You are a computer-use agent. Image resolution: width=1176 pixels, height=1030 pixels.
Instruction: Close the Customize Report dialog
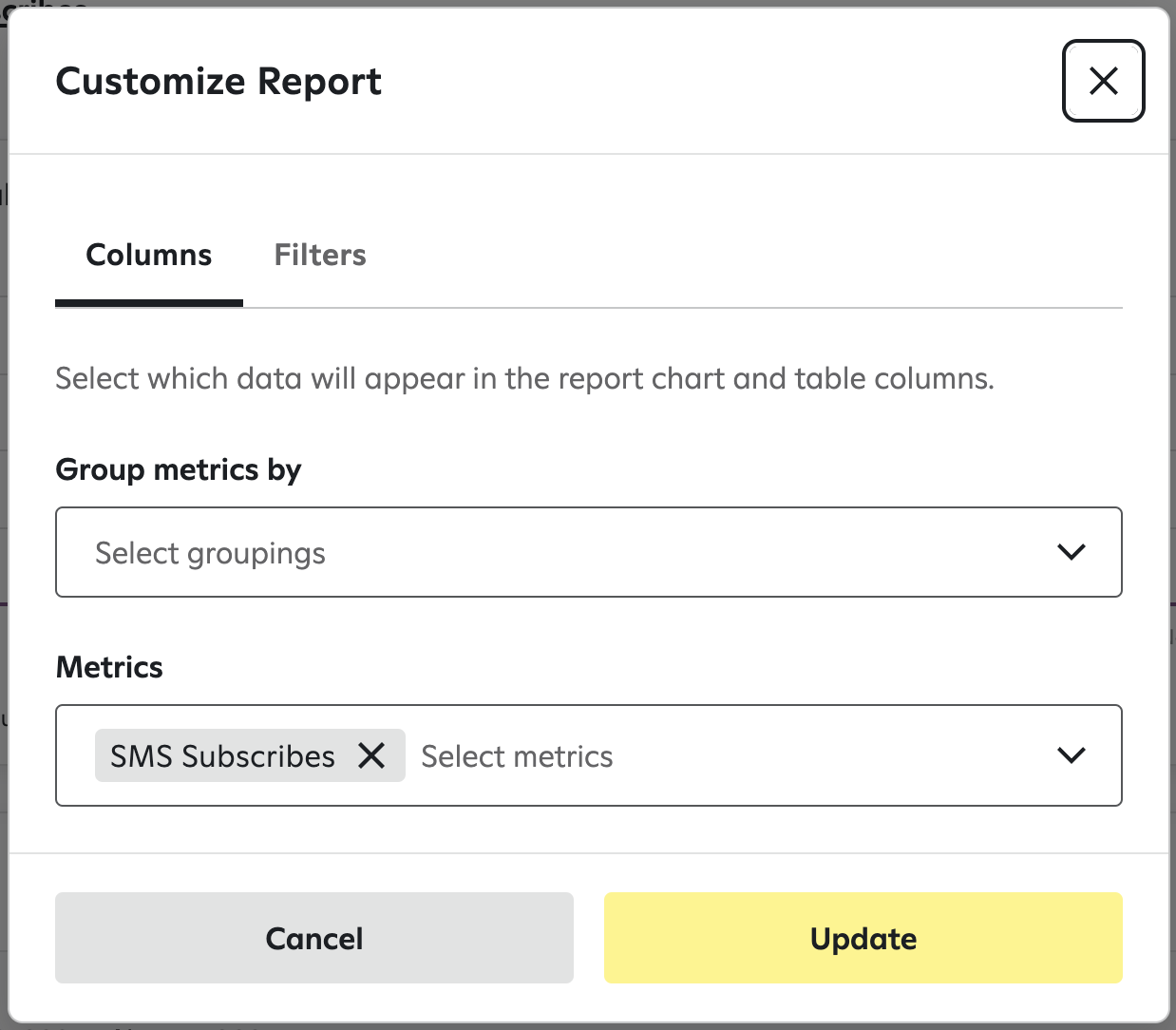click(1103, 81)
